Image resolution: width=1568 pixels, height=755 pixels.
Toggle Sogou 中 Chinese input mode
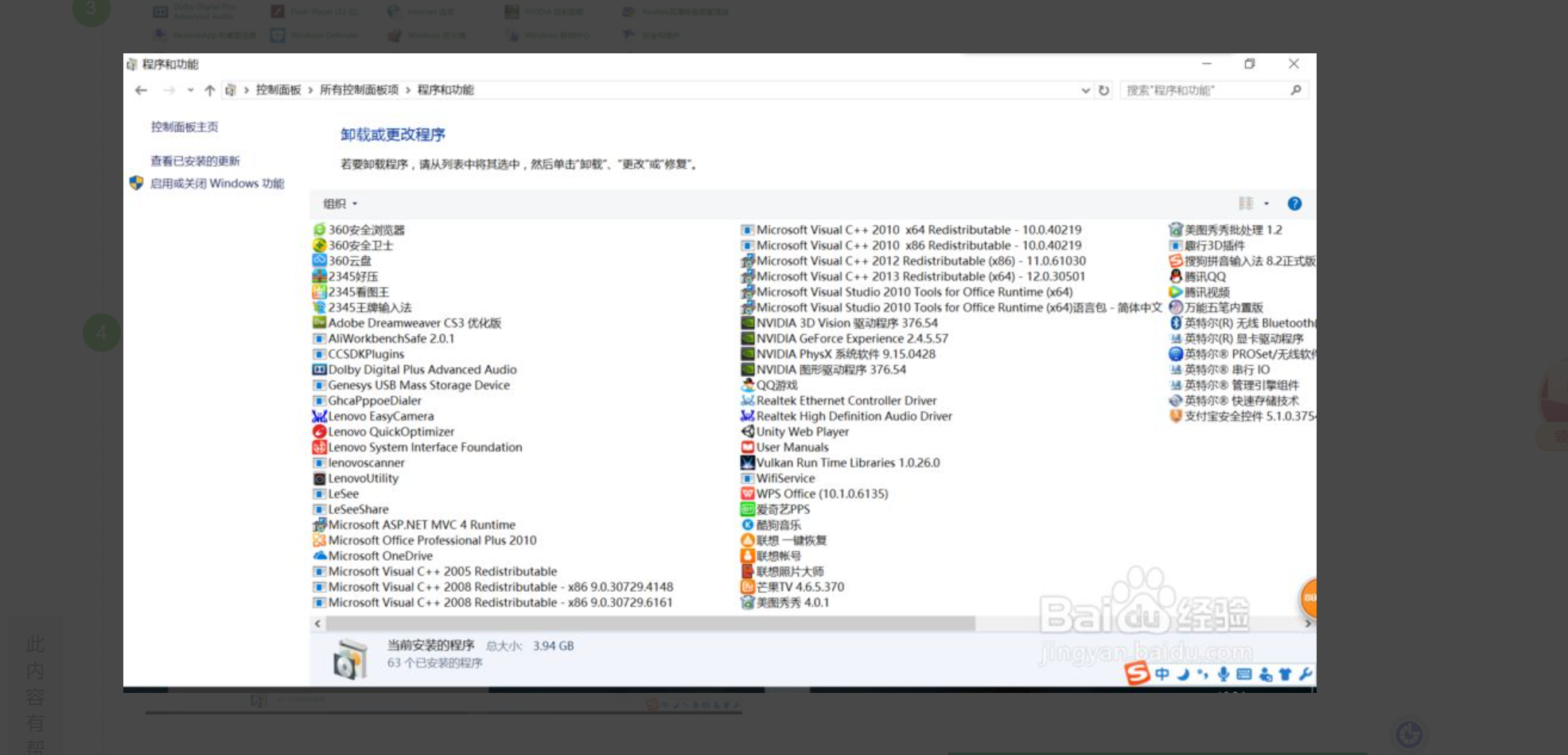click(x=1162, y=674)
